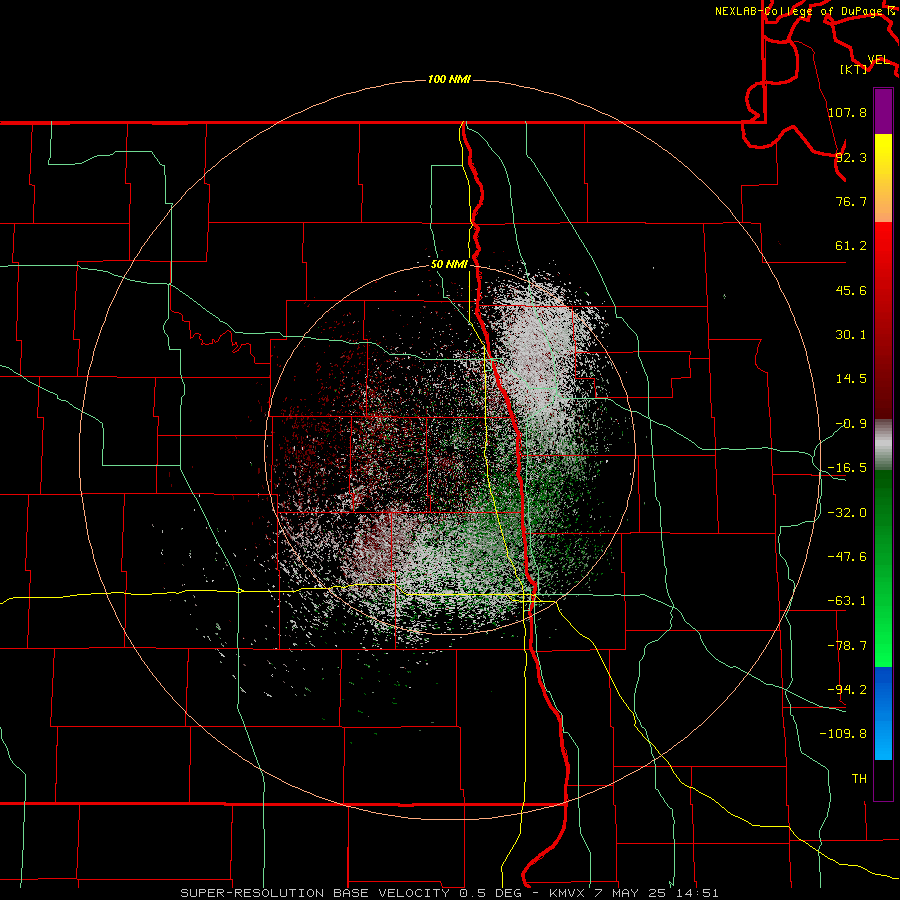Viewport: 900px width, 900px height.
Task: Click the Super-Resolution Base Velocity caption
Action: pos(449,893)
